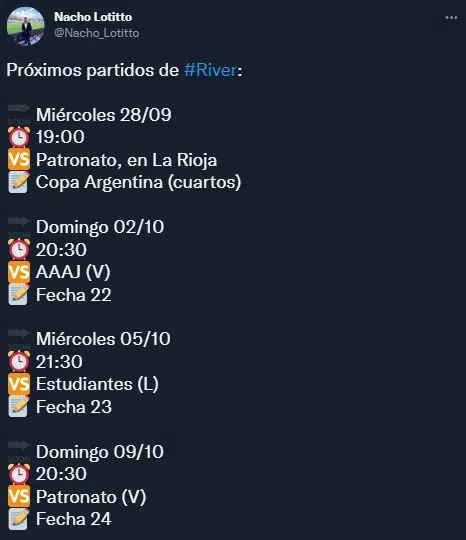466x540 pixels.
Task: Open the @Nacho_Lotitto handle
Action: [x=97, y=33]
